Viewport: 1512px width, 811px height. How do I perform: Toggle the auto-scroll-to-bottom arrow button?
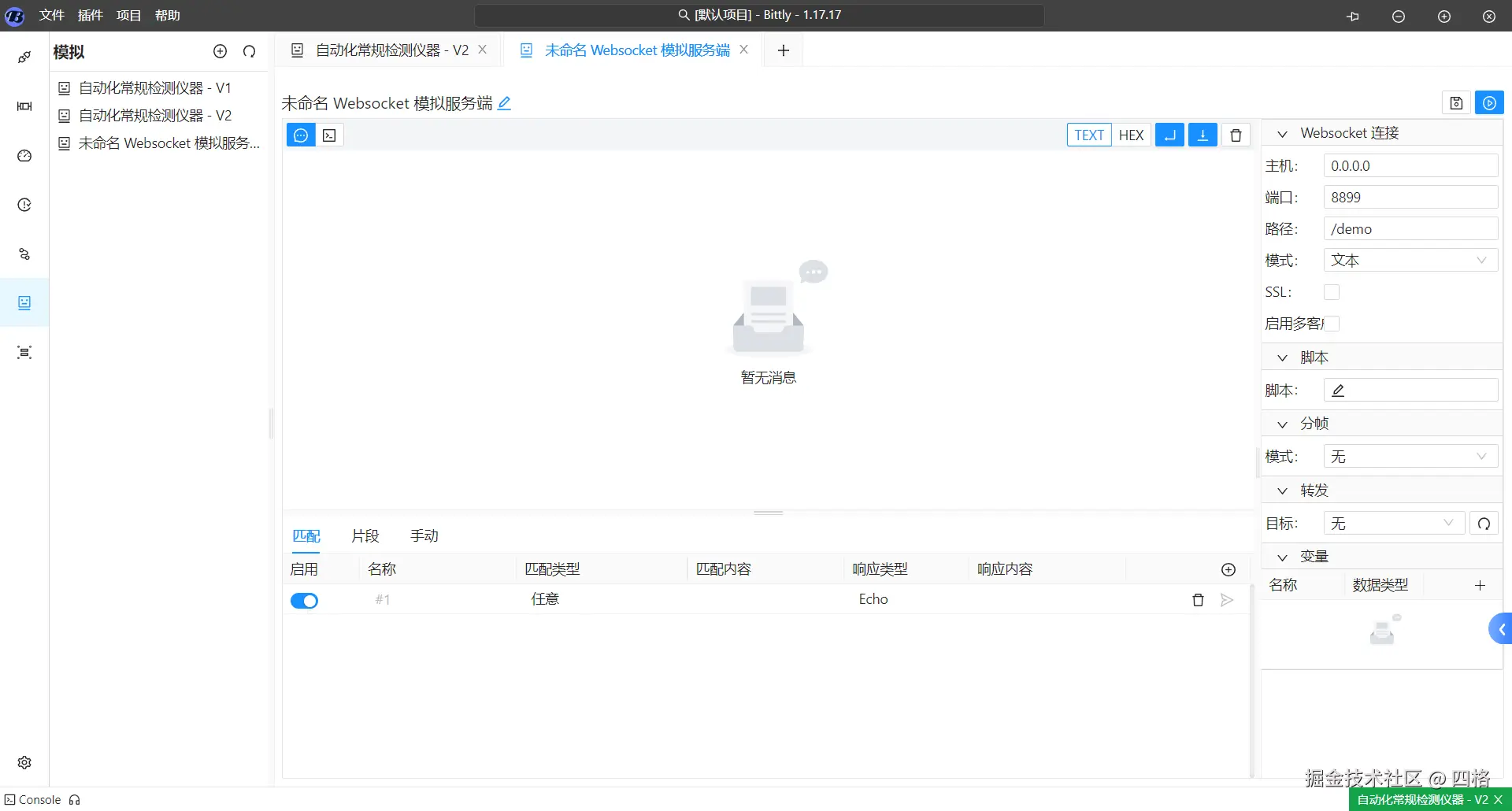pyautogui.click(x=1203, y=135)
